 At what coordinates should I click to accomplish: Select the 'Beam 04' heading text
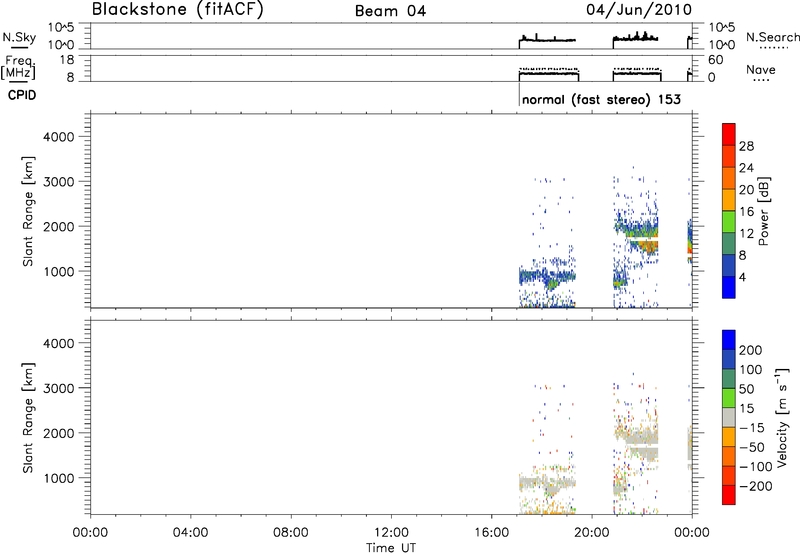tap(390, 11)
